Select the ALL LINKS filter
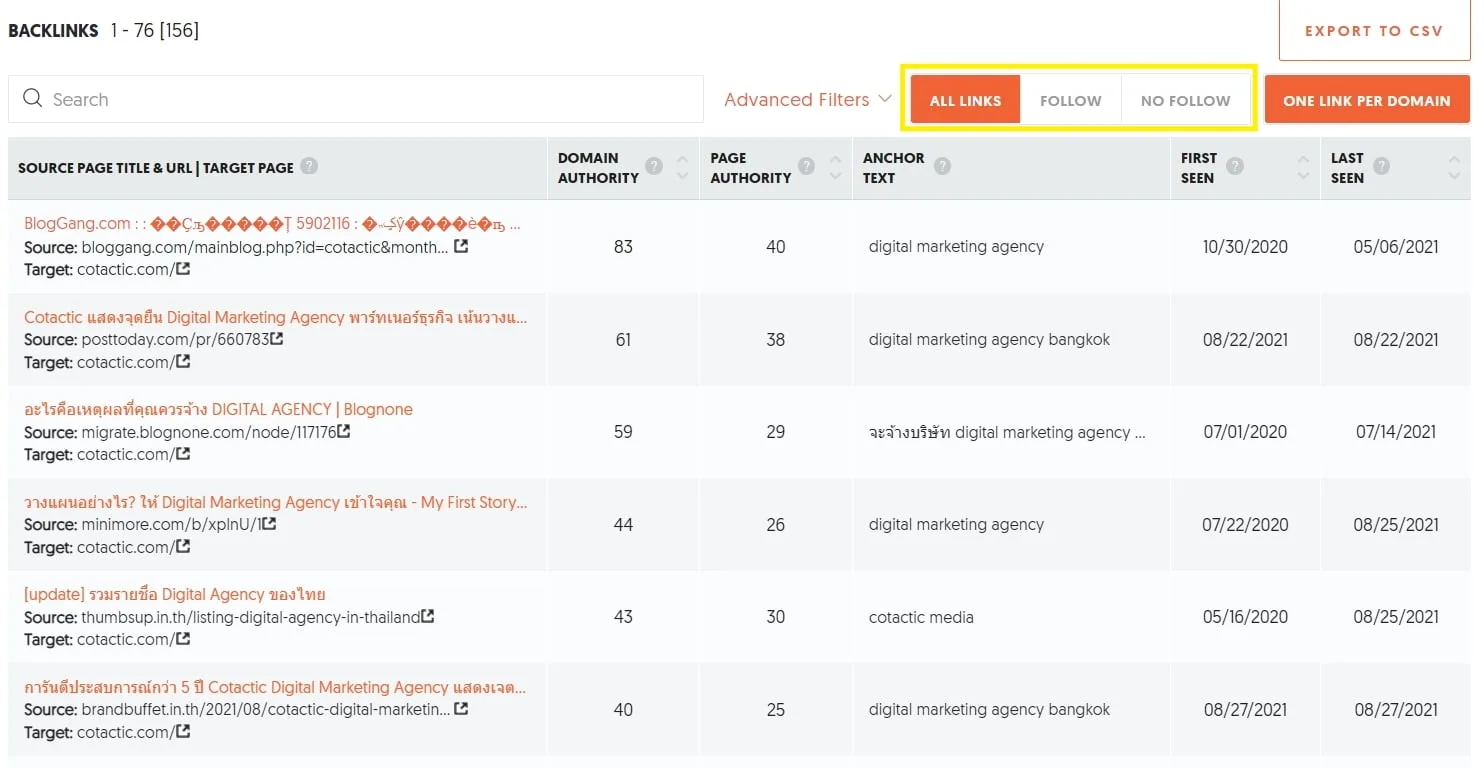The width and height of the screenshot is (1484, 768). (964, 99)
